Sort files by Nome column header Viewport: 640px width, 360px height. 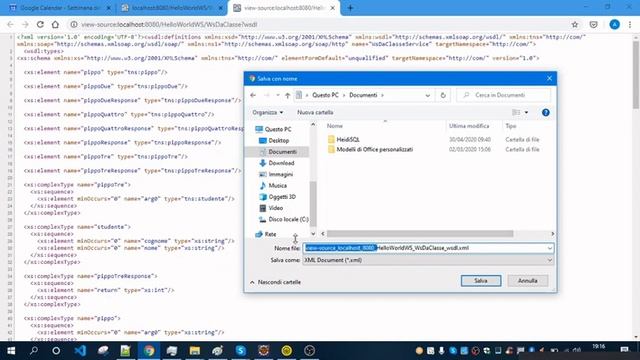pyautogui.click(x=335, y=126)
